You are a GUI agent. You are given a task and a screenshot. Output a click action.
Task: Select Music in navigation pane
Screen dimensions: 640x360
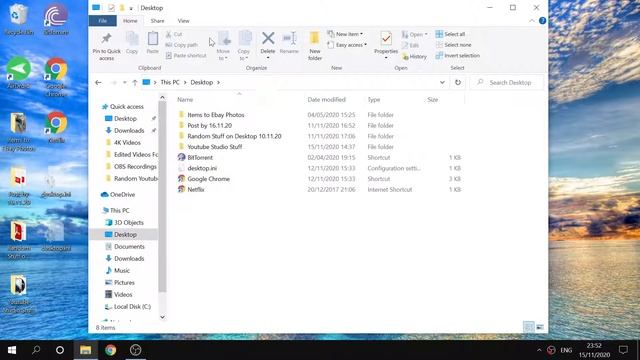122,271
